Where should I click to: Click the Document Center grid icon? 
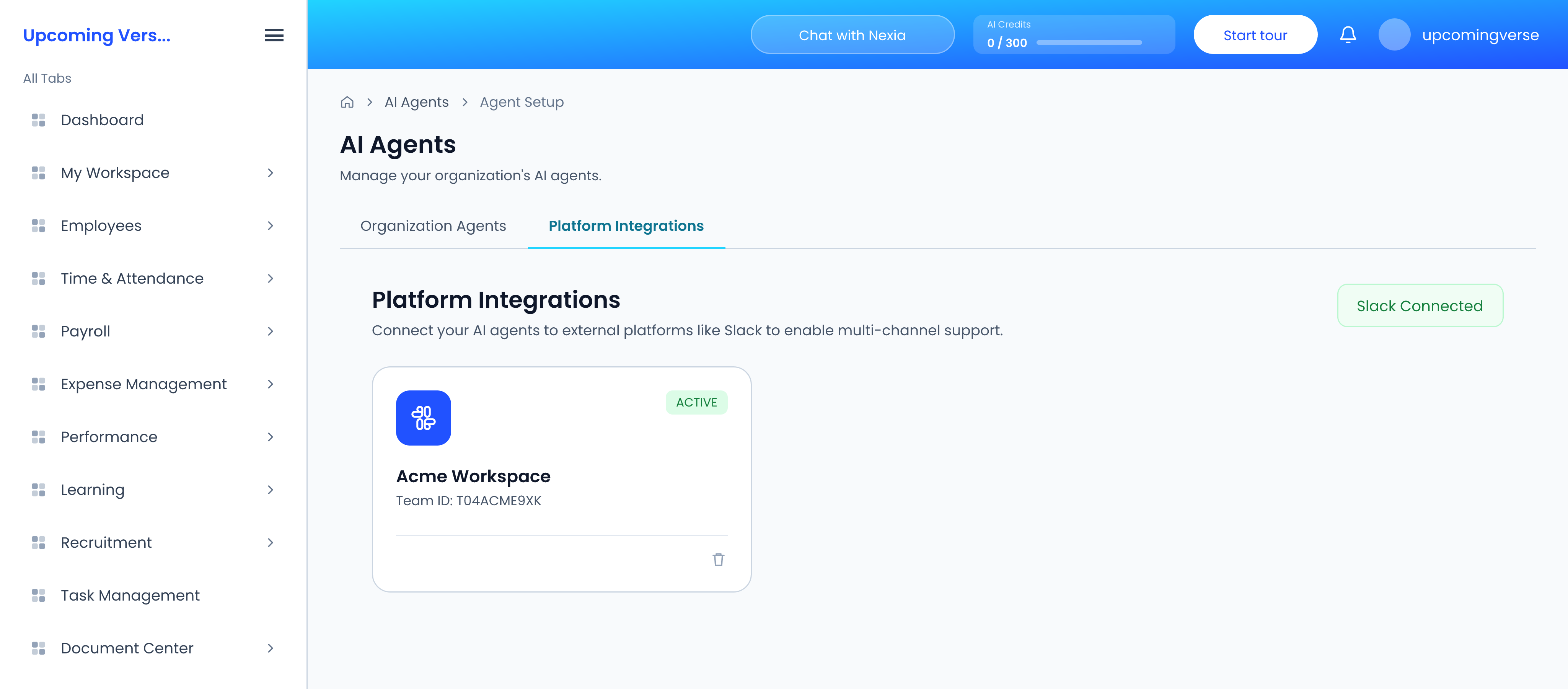click(x=38, y=648)
